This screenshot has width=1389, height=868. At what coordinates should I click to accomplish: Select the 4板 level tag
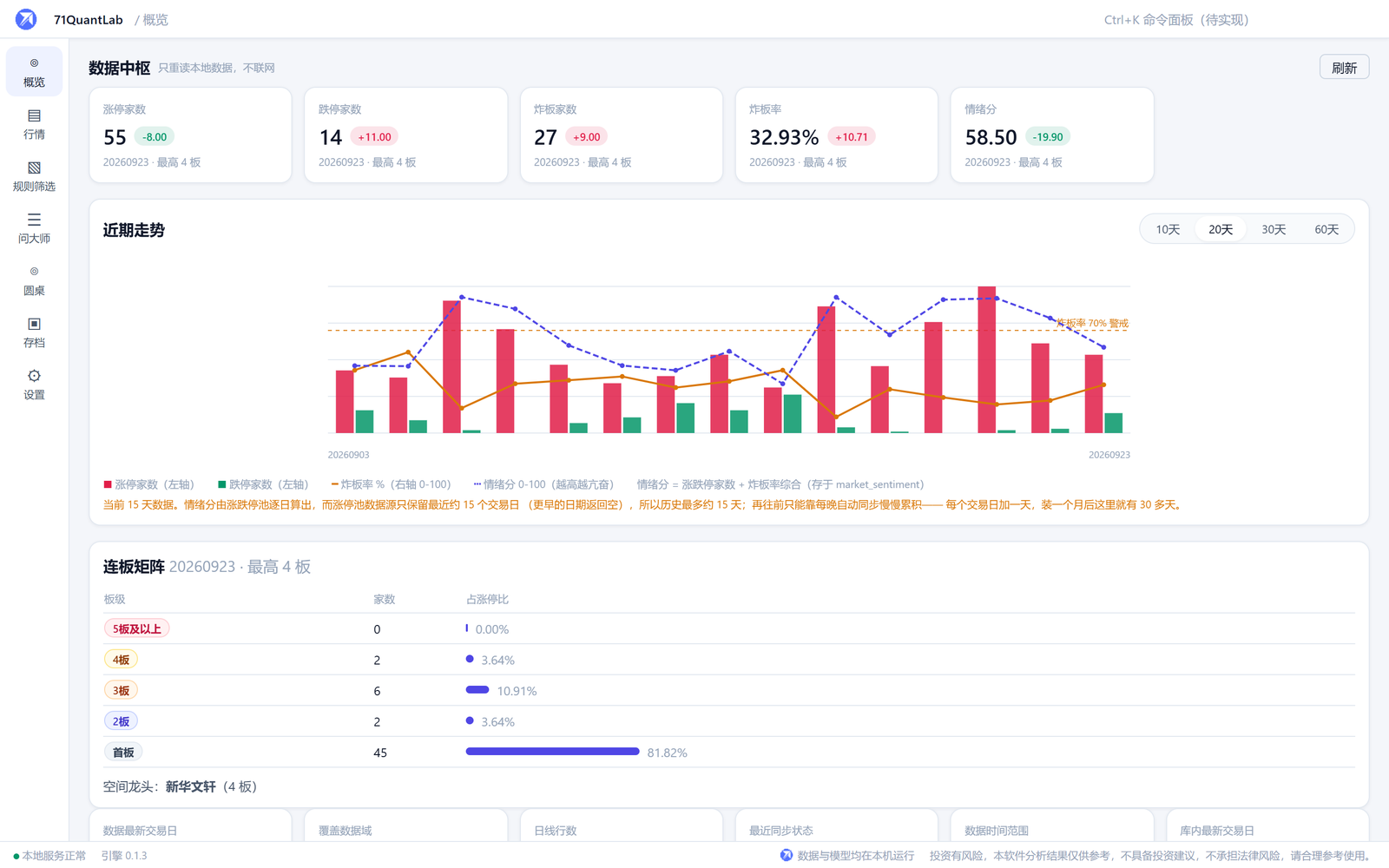pos(121,660)
